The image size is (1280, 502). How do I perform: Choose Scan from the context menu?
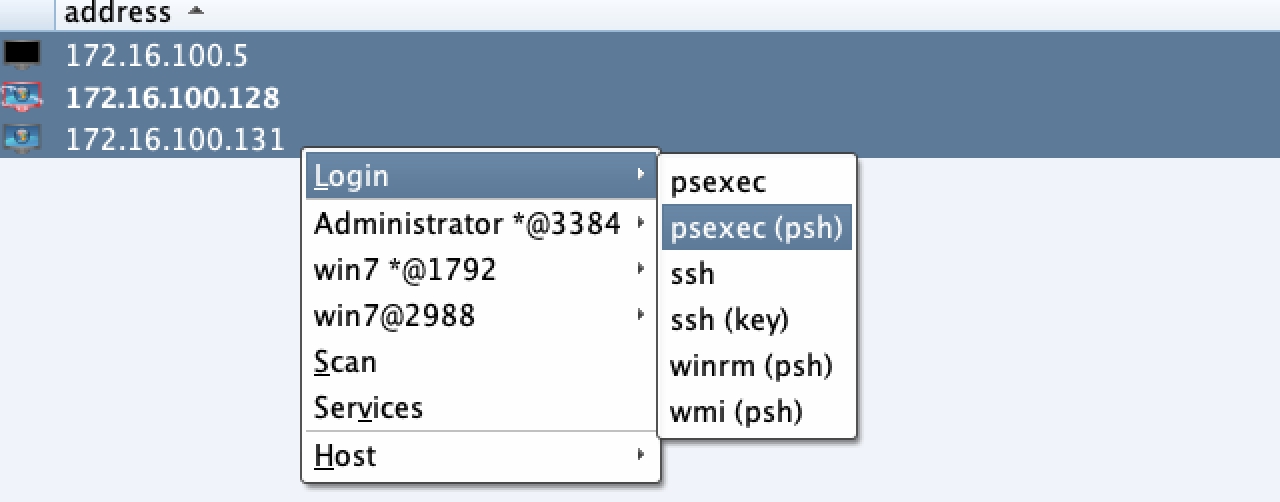[345, 361]
